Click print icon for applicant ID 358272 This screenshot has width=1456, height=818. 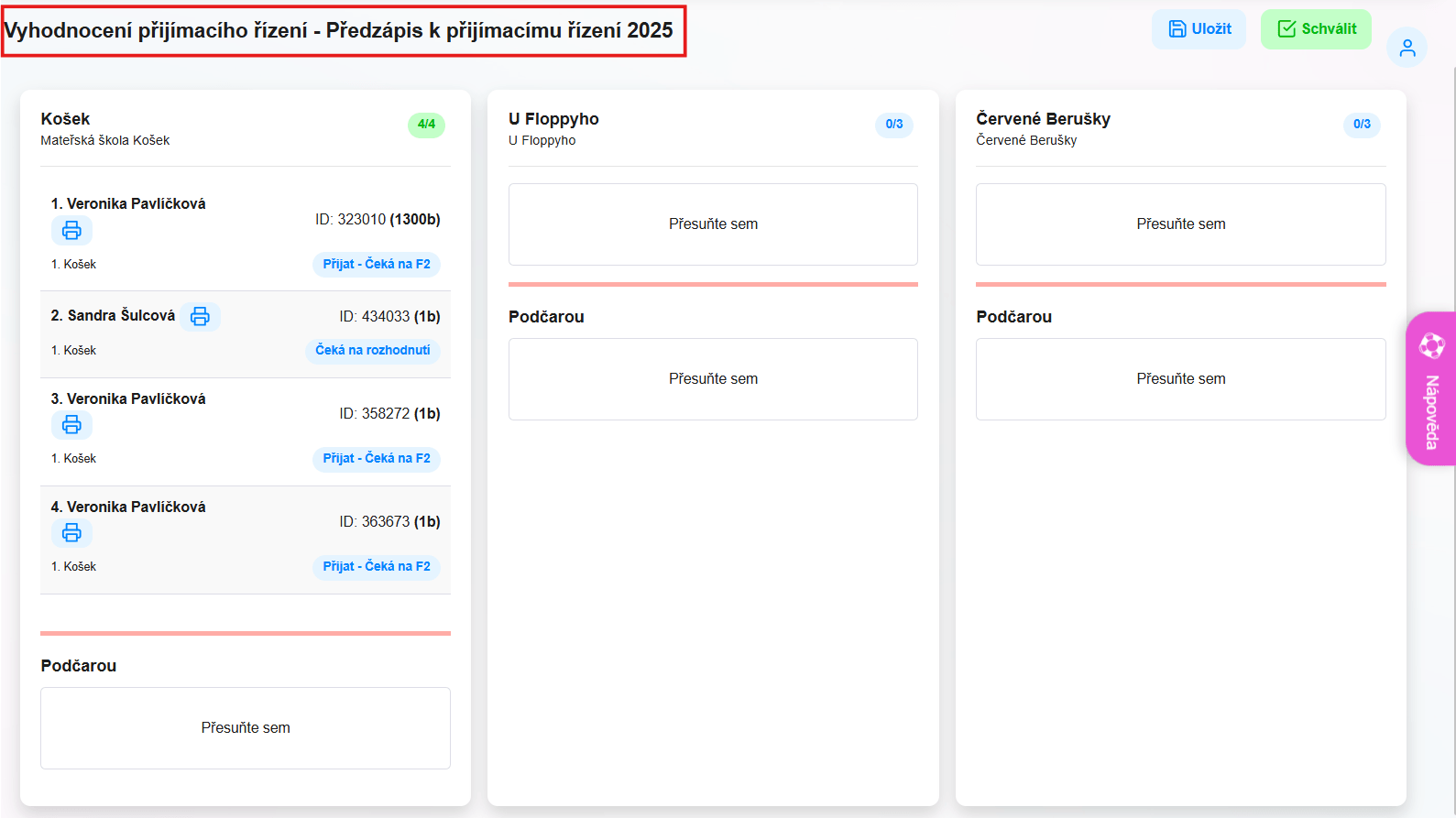(x=71, y=425)
